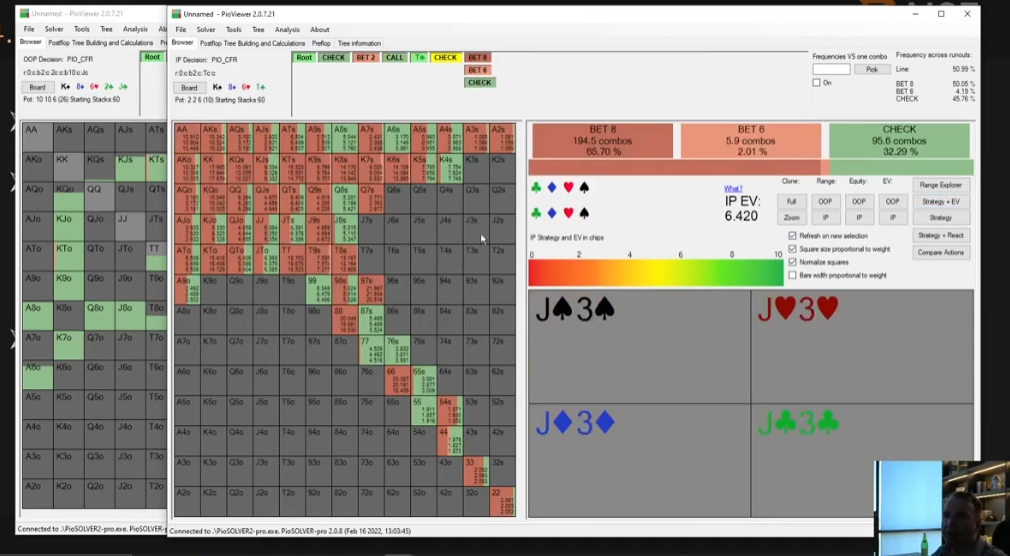
Task: Click the Full clone button
Action: point(791,202)
